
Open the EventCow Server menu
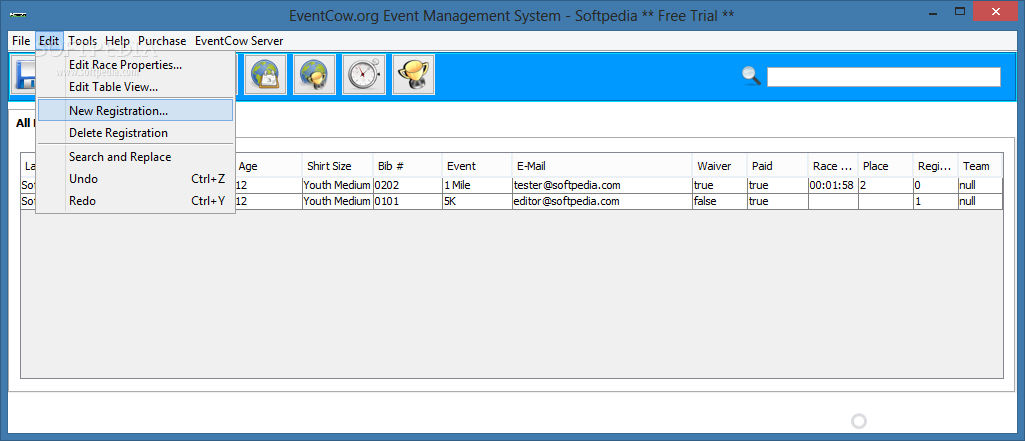point(239,41)
